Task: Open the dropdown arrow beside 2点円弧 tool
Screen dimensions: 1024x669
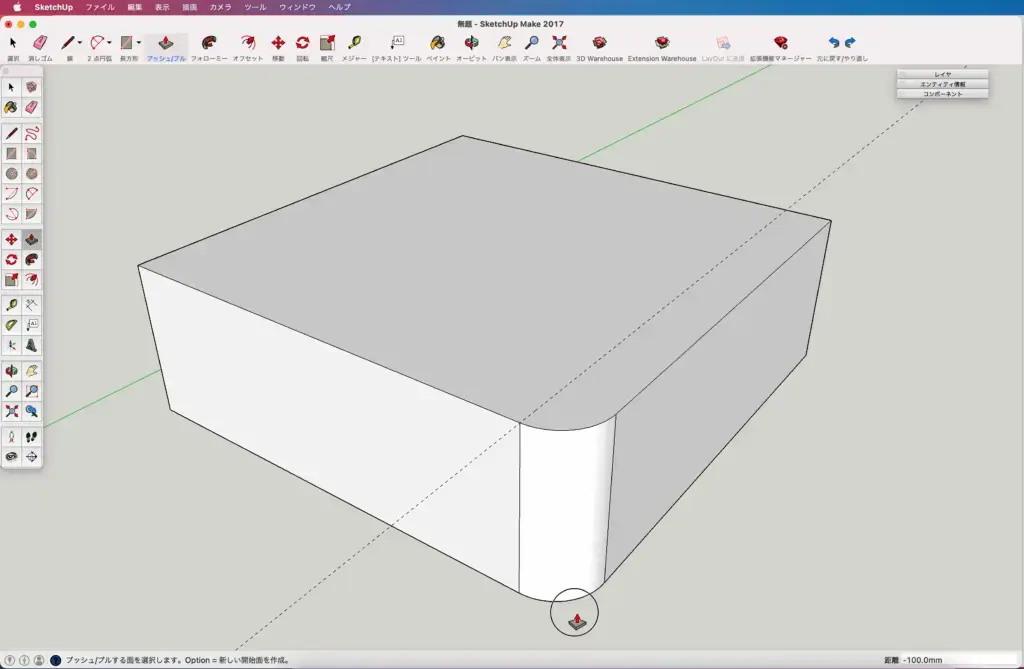Action: click(109, 43)
